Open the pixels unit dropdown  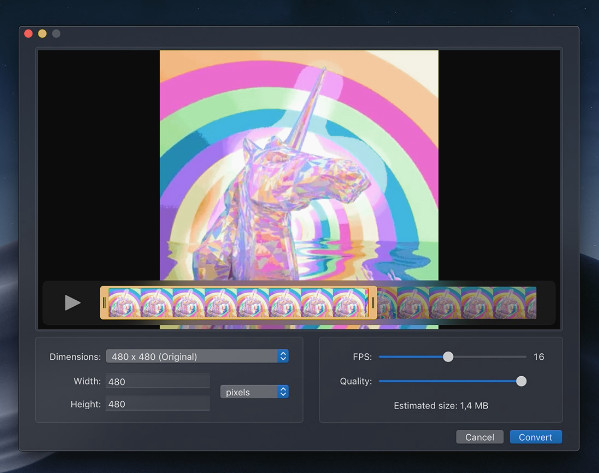click(254, 392)
